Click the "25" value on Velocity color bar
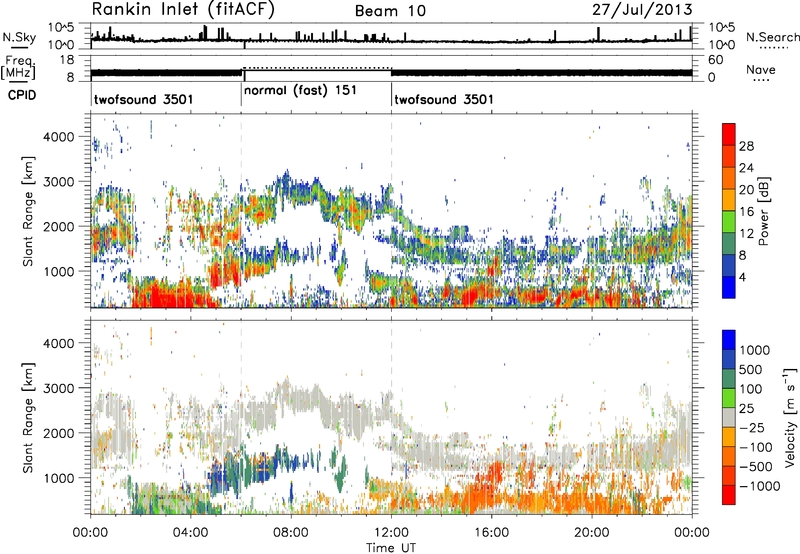800x554 pixels. point(746,409)
